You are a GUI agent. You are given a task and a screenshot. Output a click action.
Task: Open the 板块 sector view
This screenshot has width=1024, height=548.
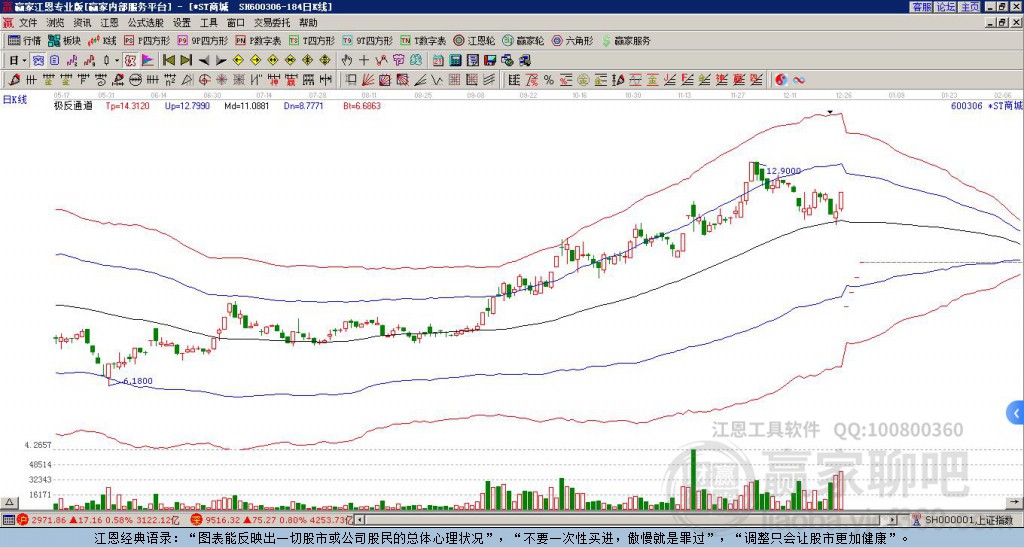pos(64,40)
